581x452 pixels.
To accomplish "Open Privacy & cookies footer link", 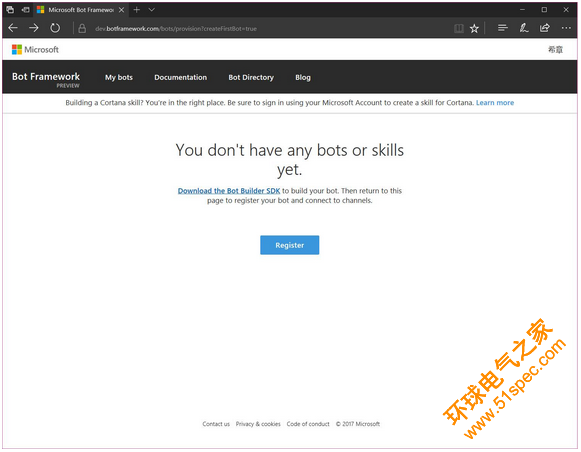I will pos(258,424).
